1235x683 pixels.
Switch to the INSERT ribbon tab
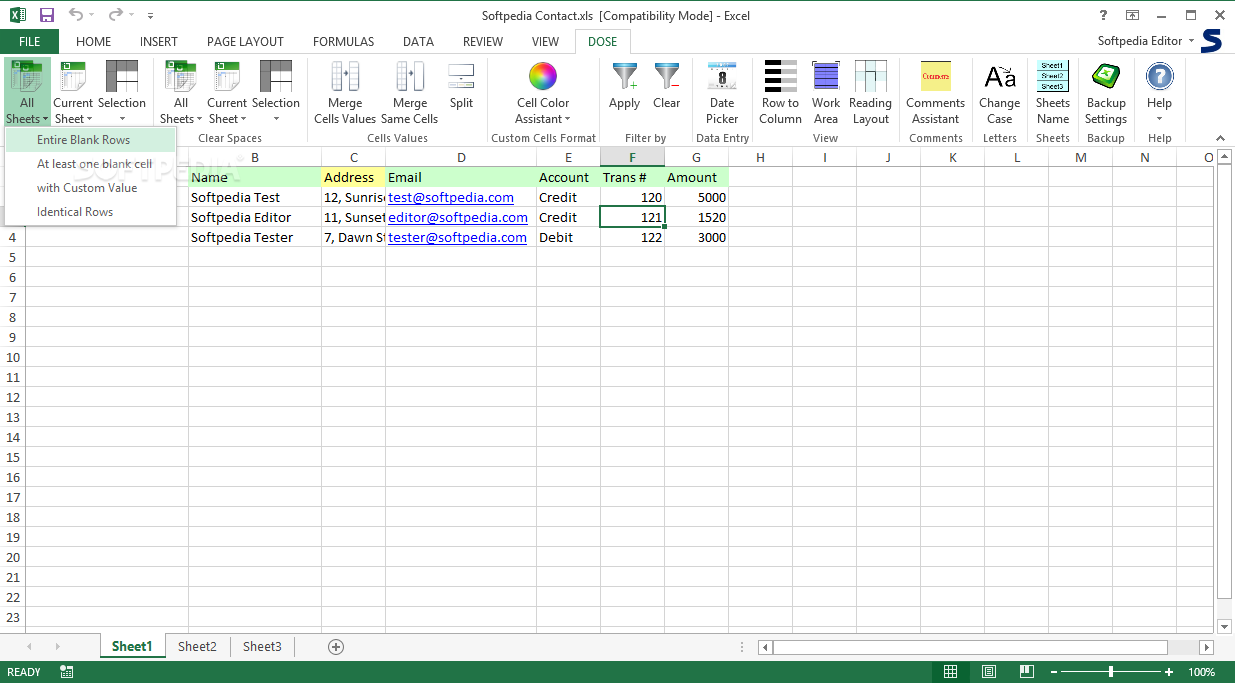159,42
